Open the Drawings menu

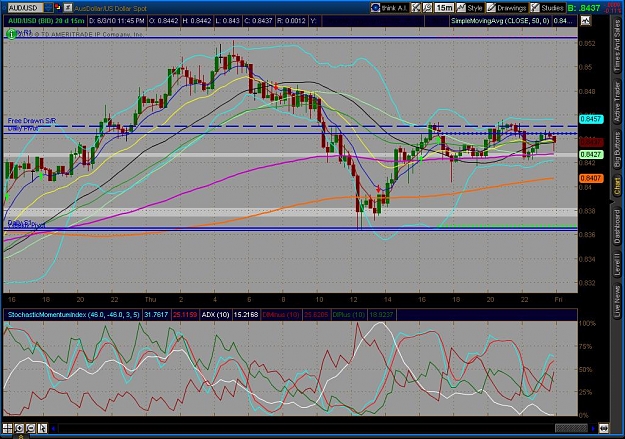(507, 8)
